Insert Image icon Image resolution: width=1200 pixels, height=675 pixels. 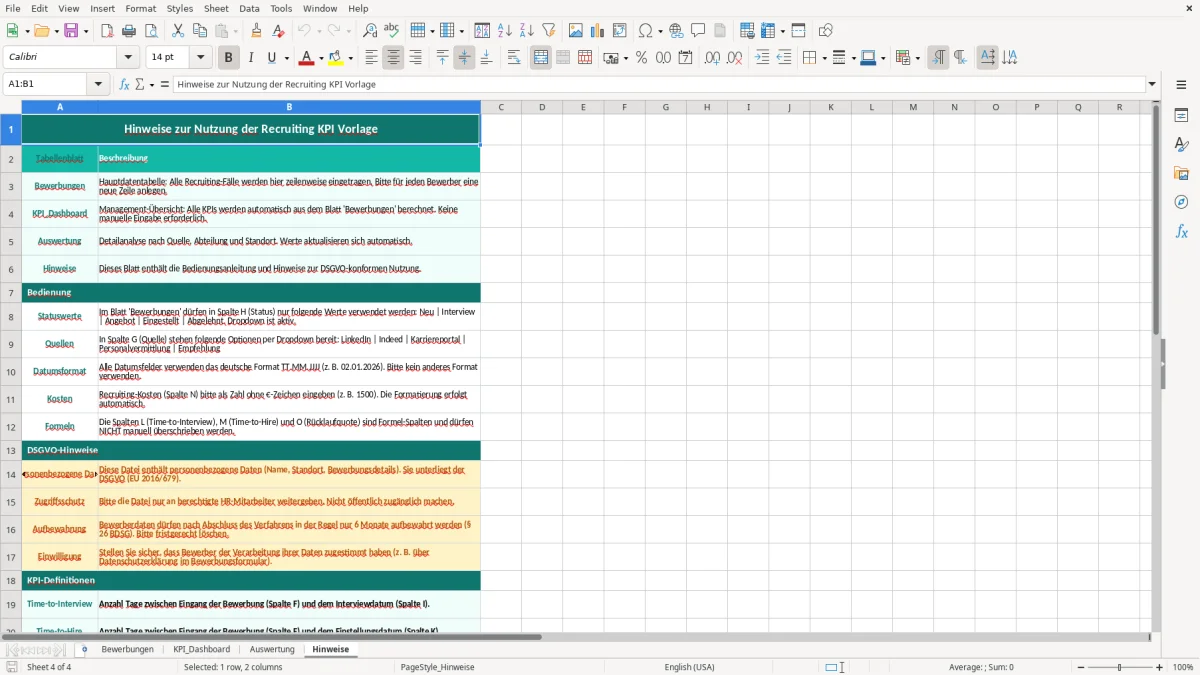576,31
